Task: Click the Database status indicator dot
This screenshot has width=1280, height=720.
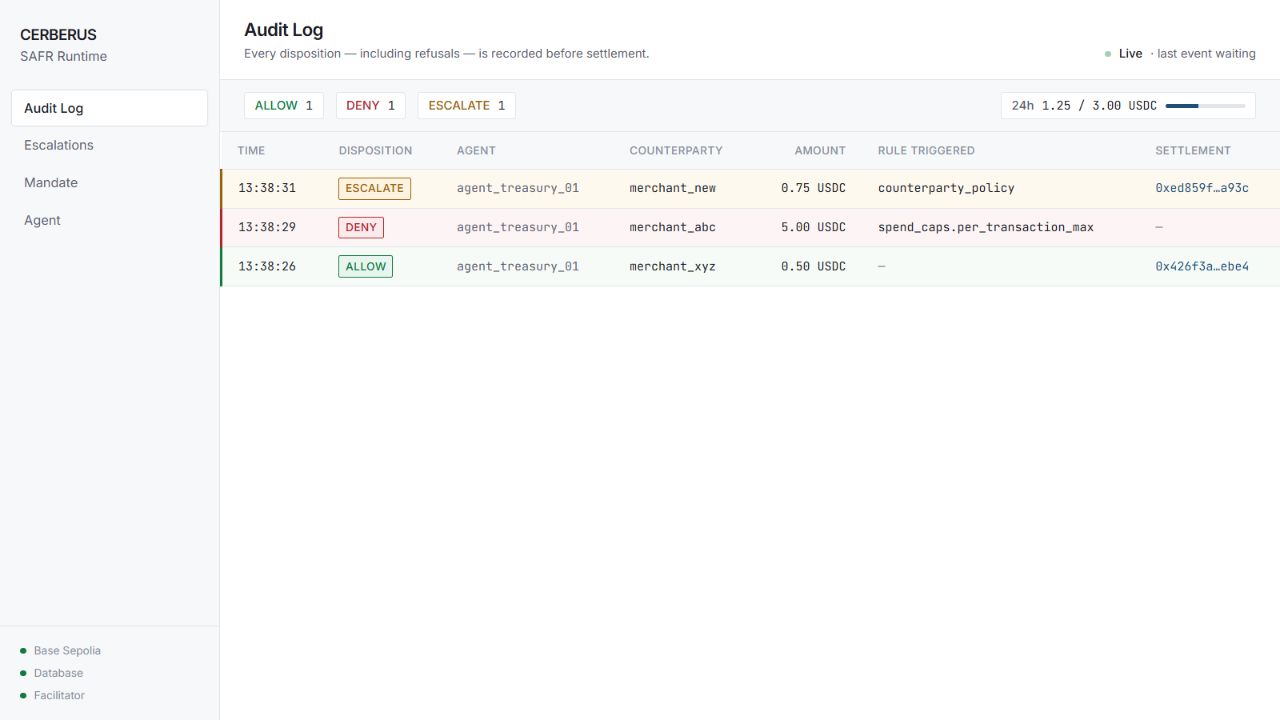Action: tap(23, 673)
